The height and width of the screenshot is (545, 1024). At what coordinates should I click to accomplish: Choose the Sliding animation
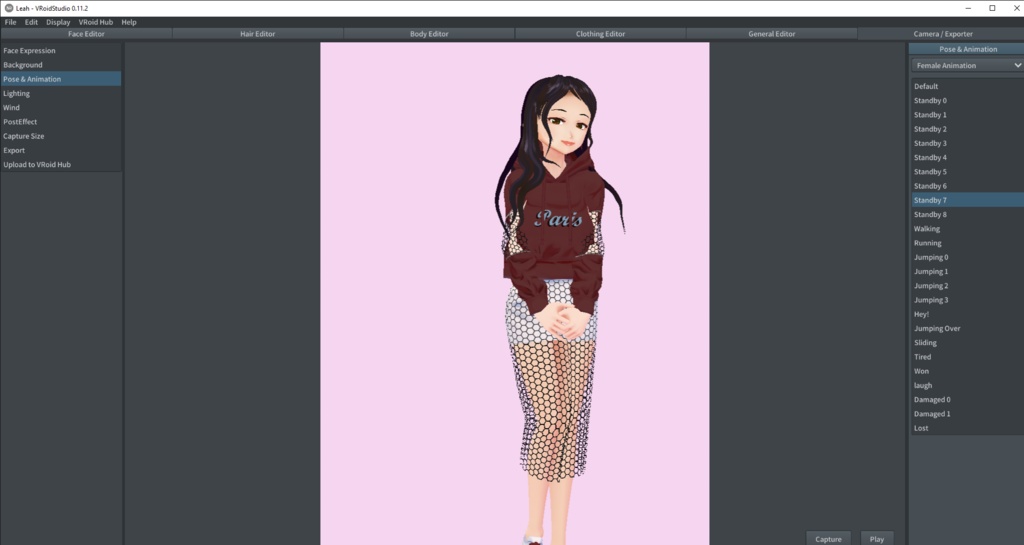(x=967, y=343)
